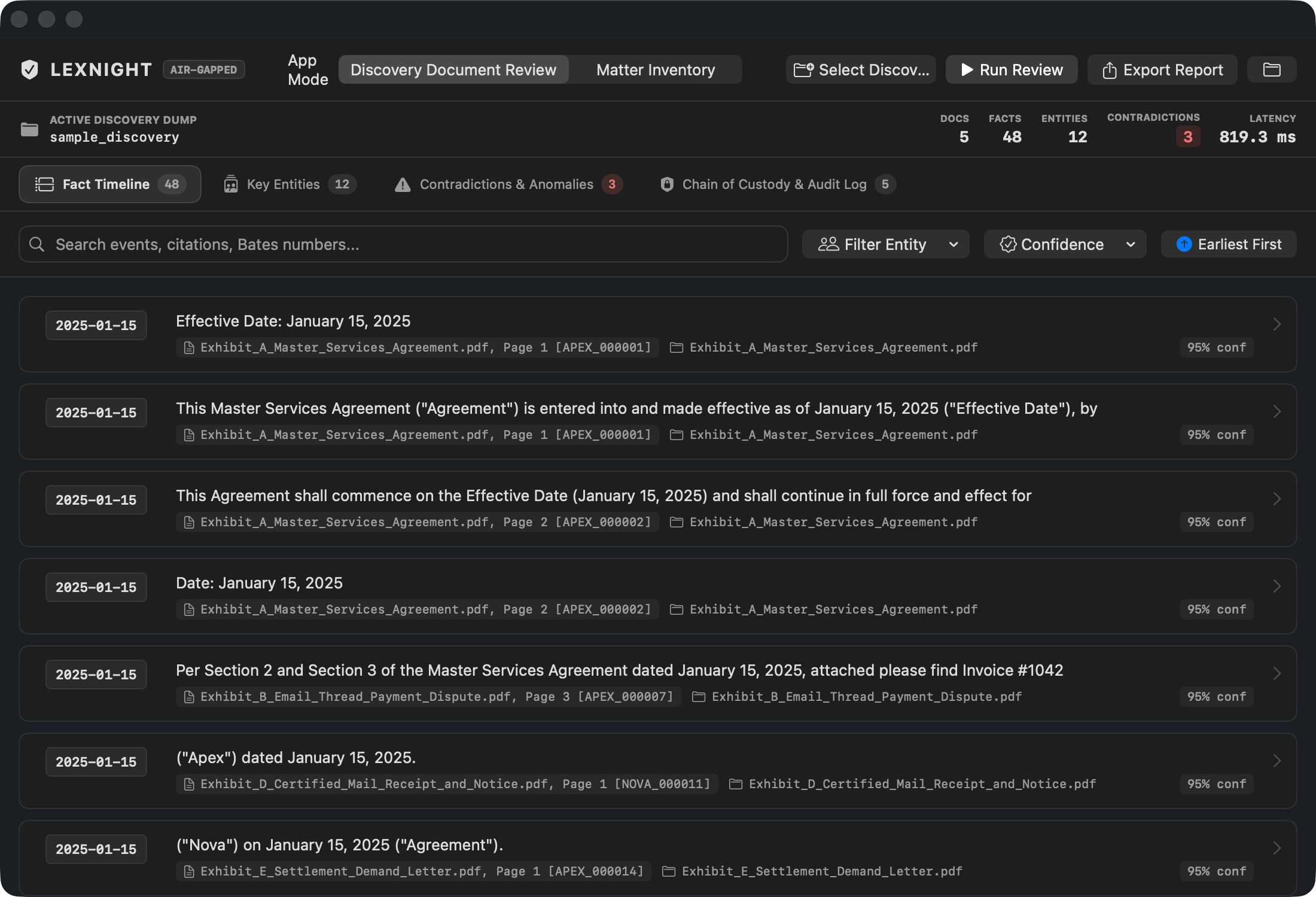This screenshot has width=1316, height=897.
Task: Expand the 'Effective Date: January 15, 2025' row chevron
Action: click(1277, 324)
